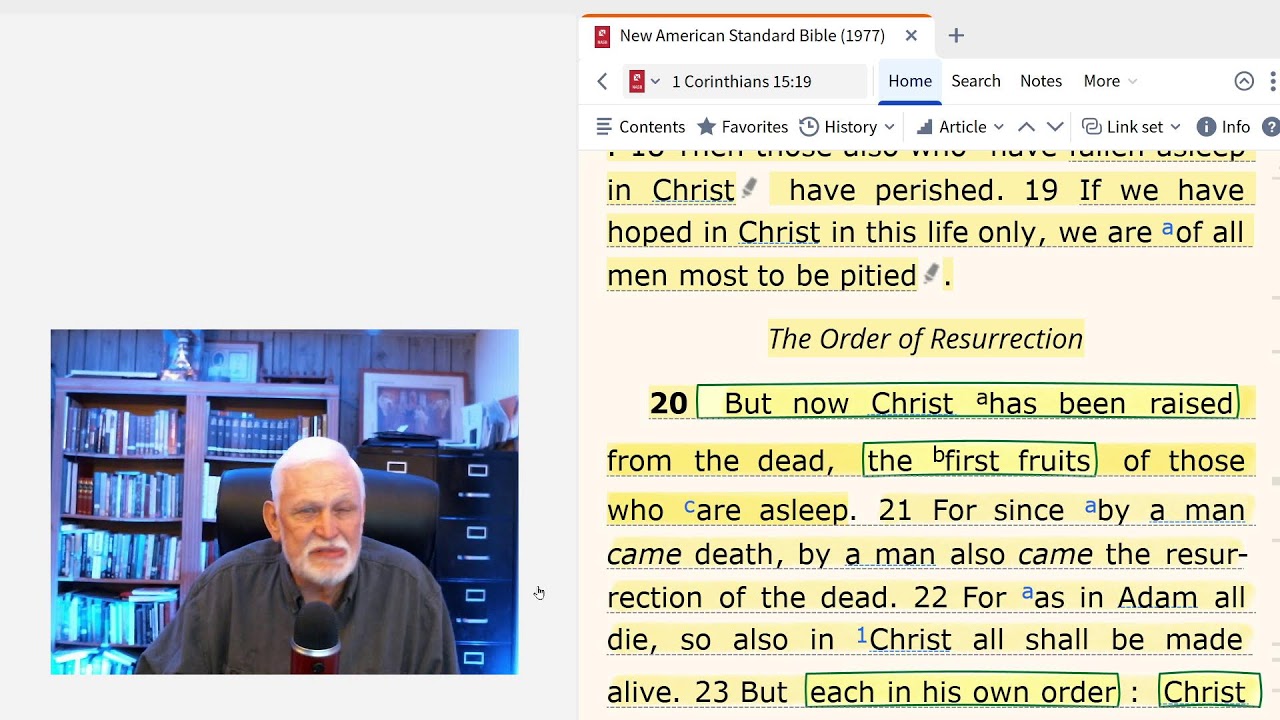Collapse the toolbar with the circled chevron
The width and height of the screenshot is (1280, 720).
[1244, 81]
